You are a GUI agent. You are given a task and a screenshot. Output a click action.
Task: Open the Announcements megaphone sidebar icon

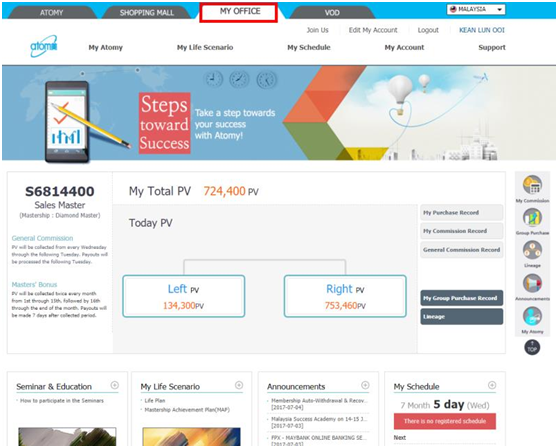[532, 283]
